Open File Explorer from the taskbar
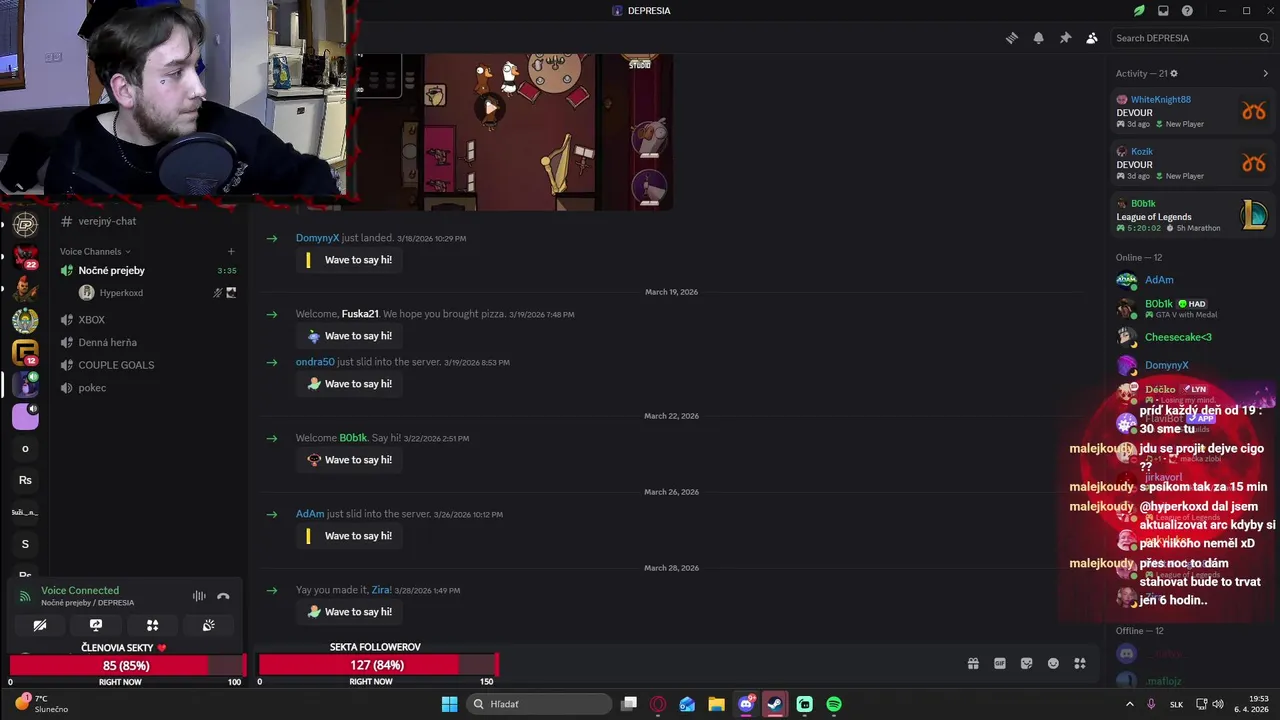The width and height of the screenshot is (1280, 720). tap(716, 704)
